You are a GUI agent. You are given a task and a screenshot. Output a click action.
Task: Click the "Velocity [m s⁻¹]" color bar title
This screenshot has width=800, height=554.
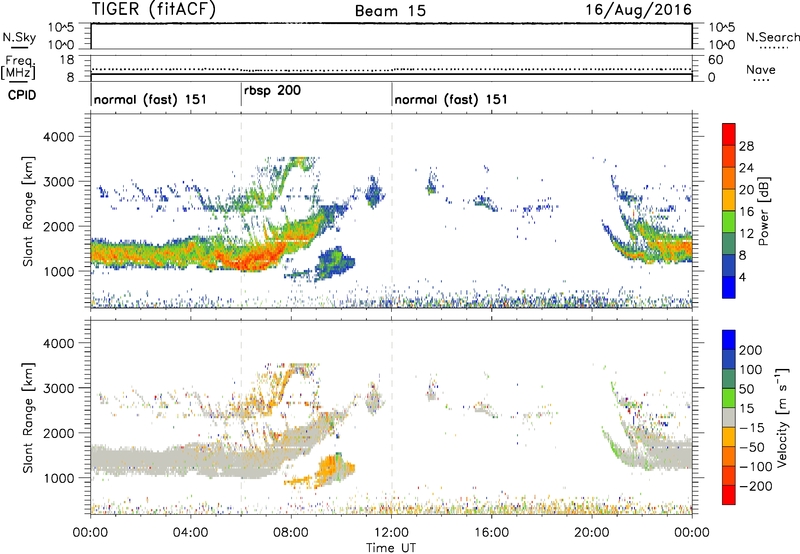(x=782, y=417)
